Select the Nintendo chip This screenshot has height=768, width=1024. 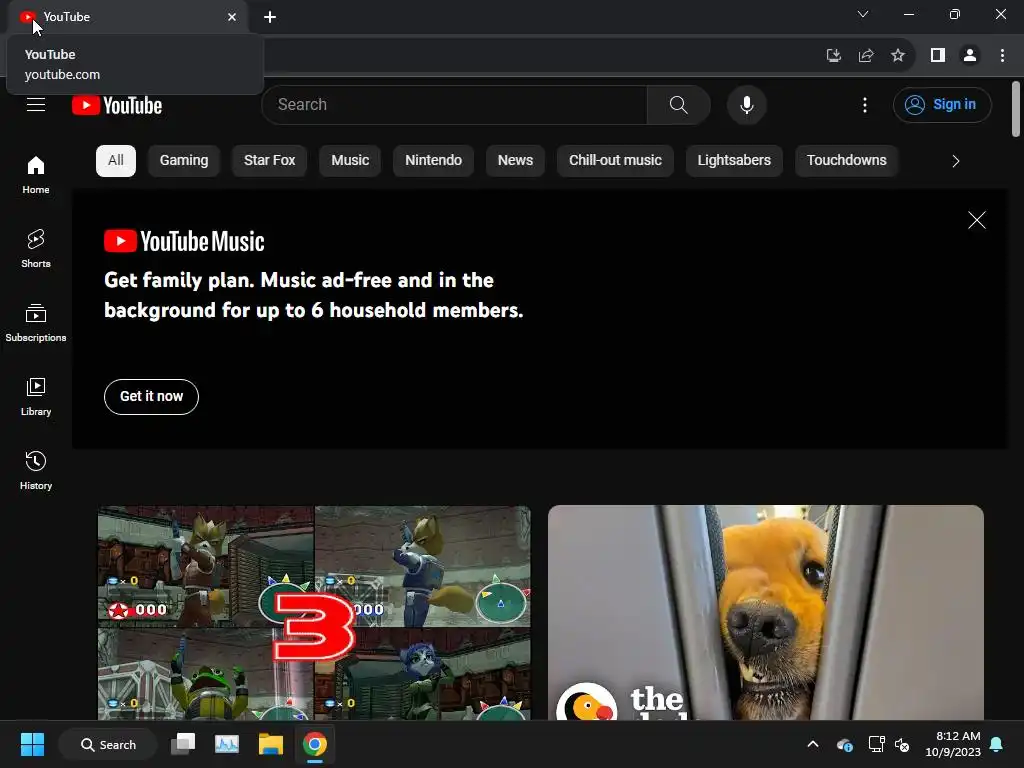434,161
